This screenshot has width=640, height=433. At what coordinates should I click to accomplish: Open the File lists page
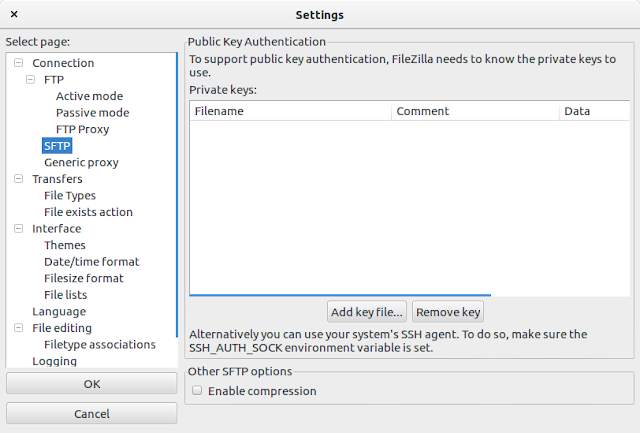(x=65, y=295)
